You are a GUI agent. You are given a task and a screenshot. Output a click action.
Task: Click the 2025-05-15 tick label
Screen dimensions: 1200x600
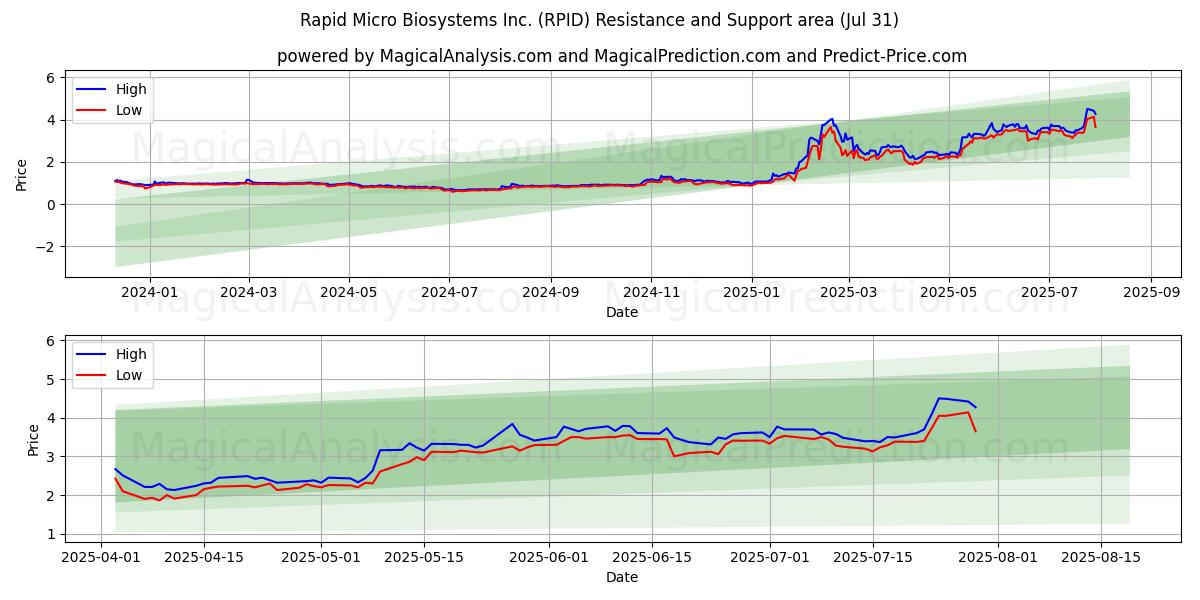424,557
